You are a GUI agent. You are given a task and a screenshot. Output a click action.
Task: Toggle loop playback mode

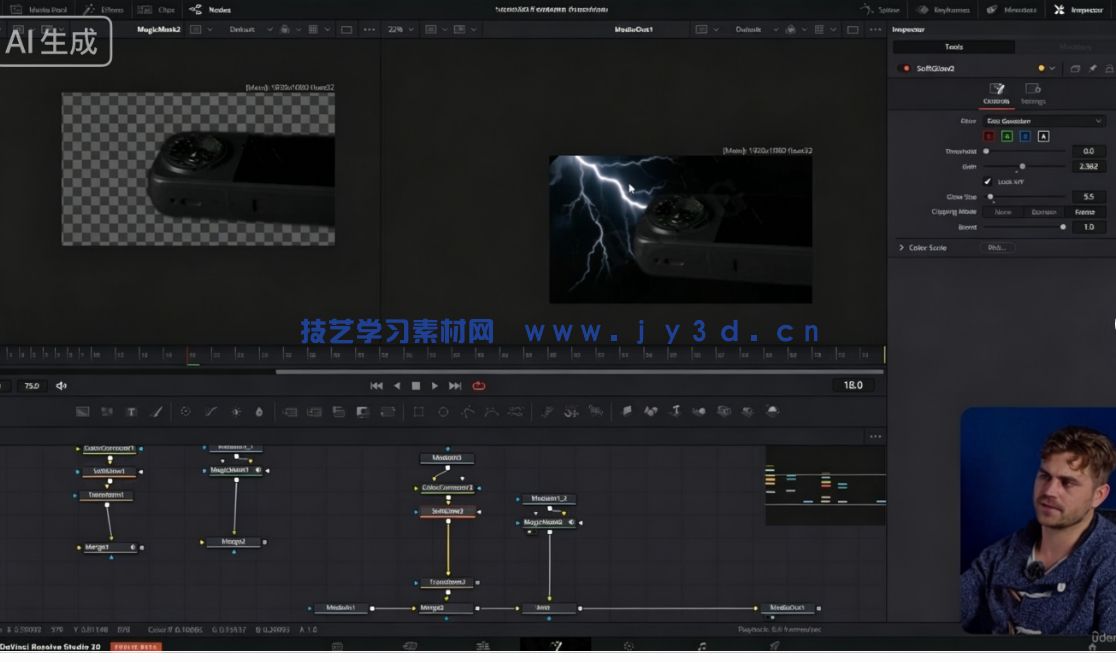coord(479,385)
